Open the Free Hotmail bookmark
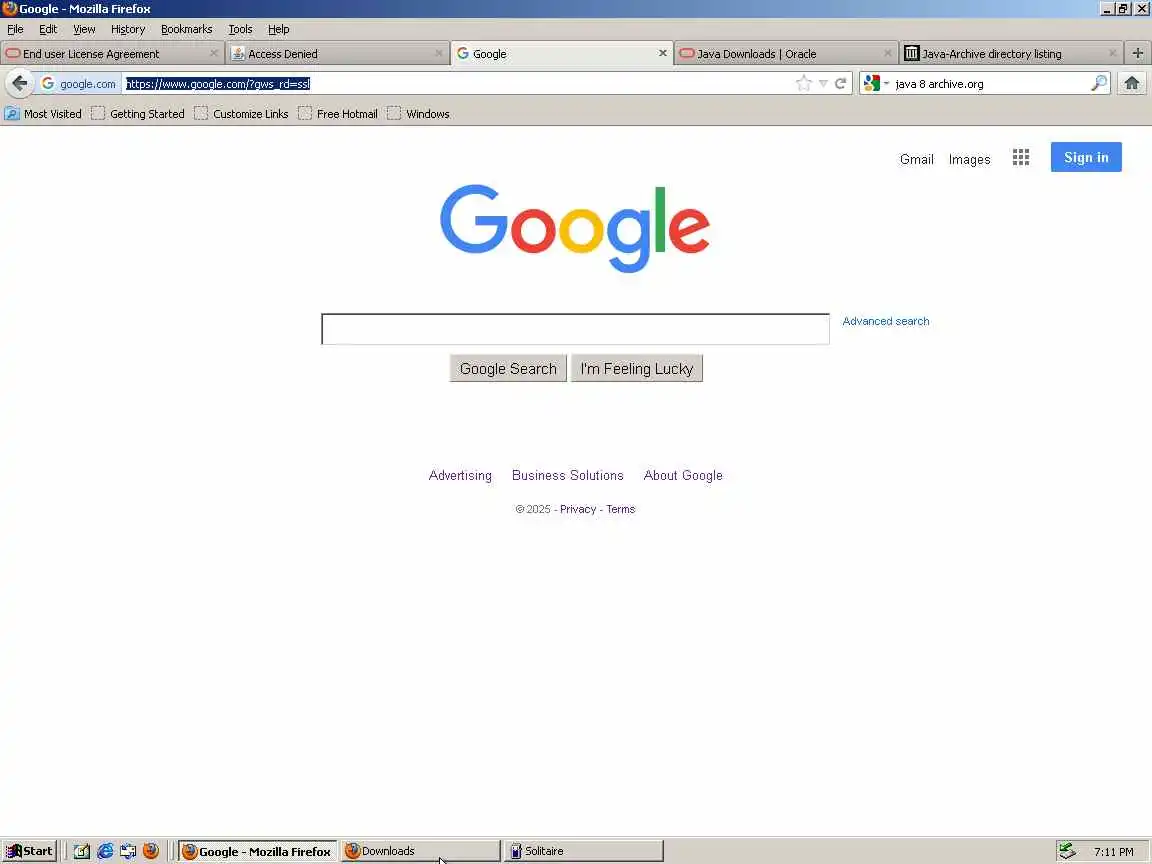The width and height of the screenshot is (1152, 864). tap(338, 114)
